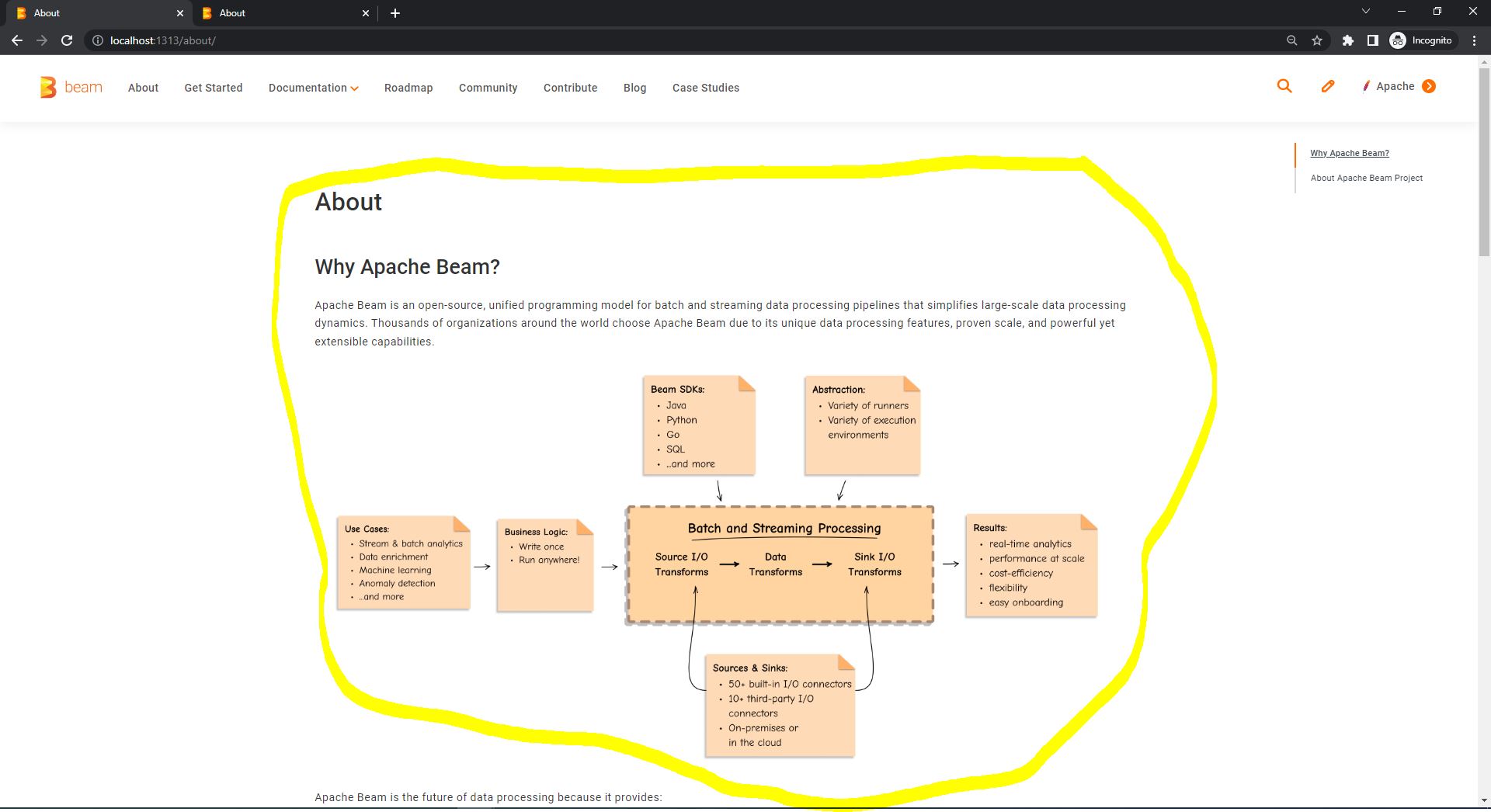Click the orange arrow next to Apache
Screen dimensions: 1491x812
pyautogui.click(x=1429, y=86)
